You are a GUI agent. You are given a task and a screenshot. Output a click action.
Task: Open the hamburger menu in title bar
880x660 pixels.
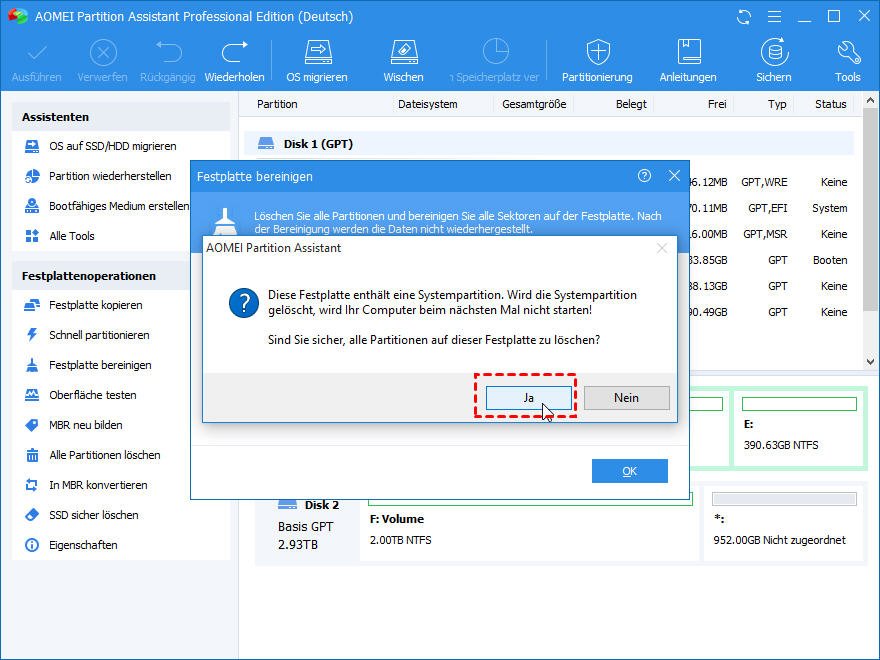[x=774, y=17]
